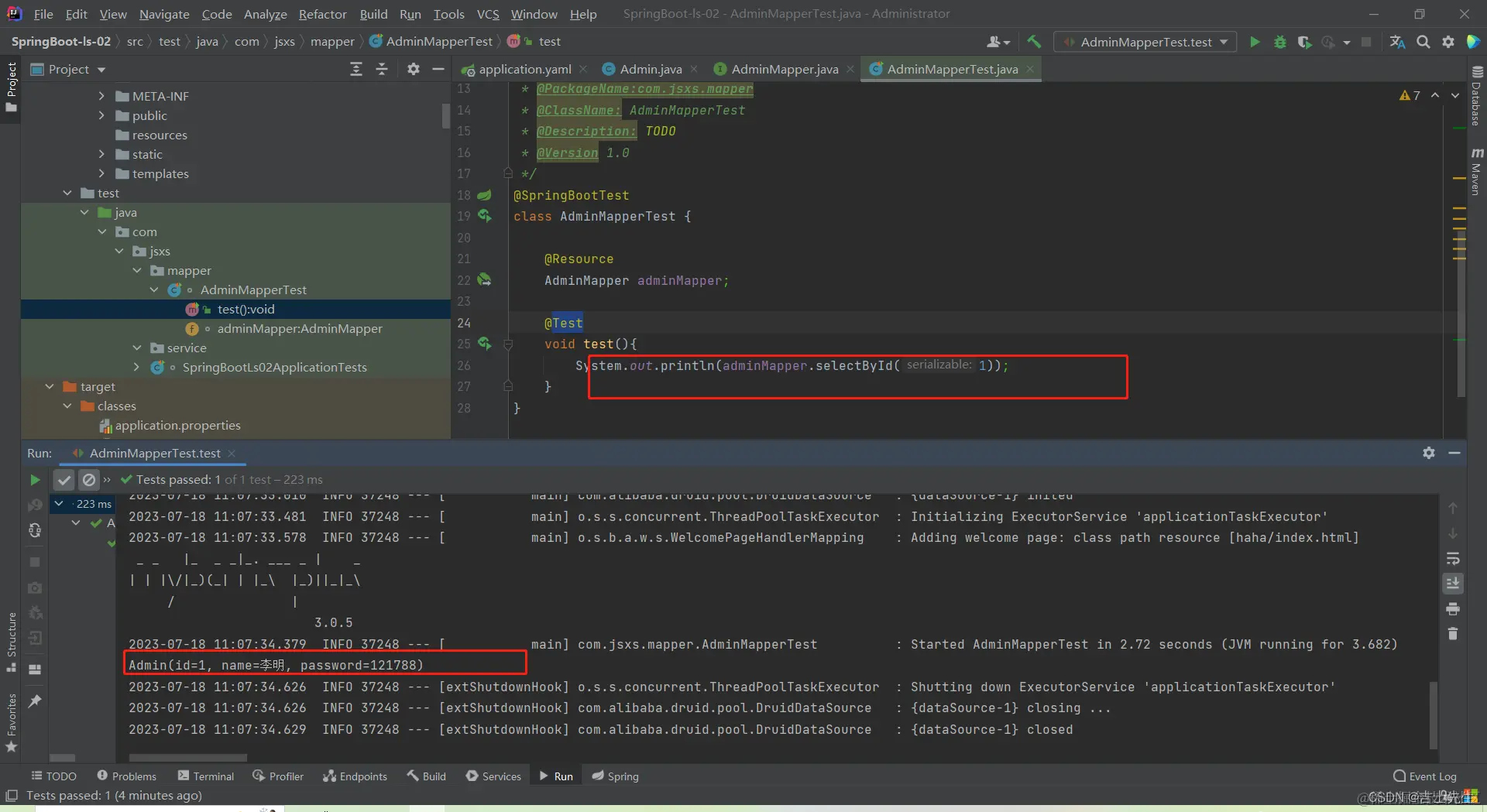
Task: Hide the Project tool window
Action: click(x=438, y=69)
